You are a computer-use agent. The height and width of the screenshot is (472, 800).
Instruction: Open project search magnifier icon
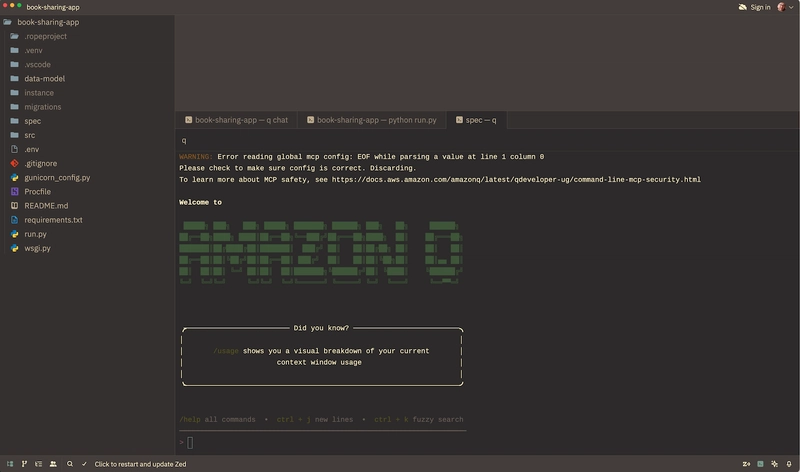coord(70,464)
